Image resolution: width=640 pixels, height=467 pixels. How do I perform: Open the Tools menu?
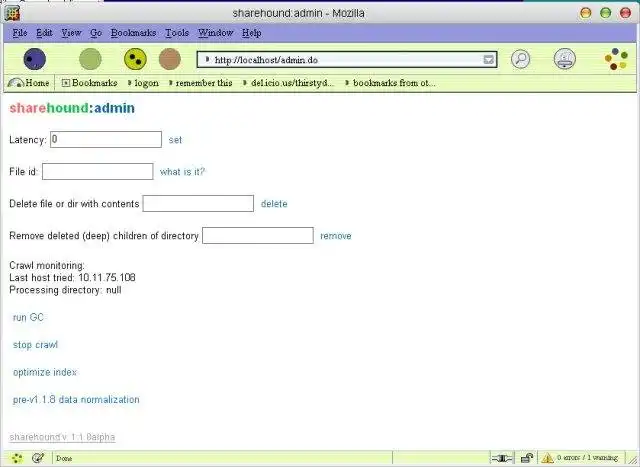coord(177,33)
